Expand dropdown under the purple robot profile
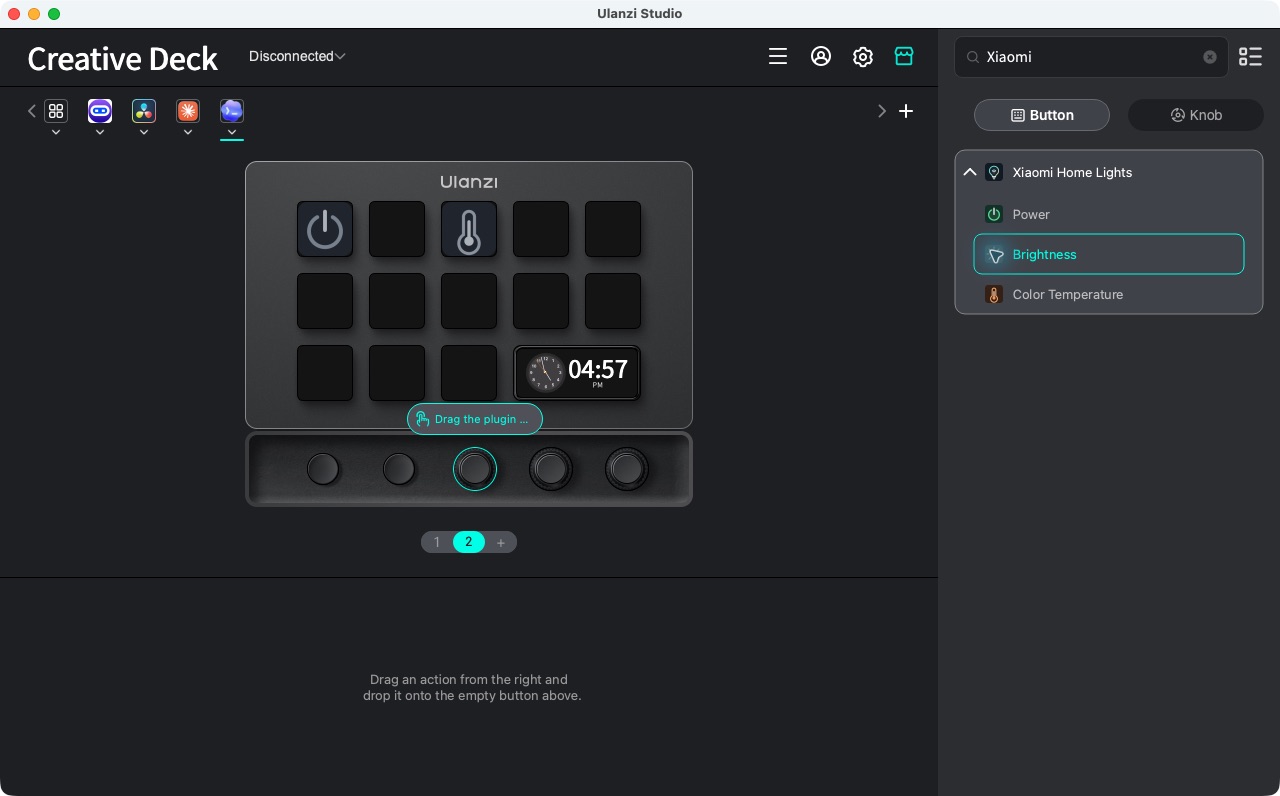 (x=100, y=132)
